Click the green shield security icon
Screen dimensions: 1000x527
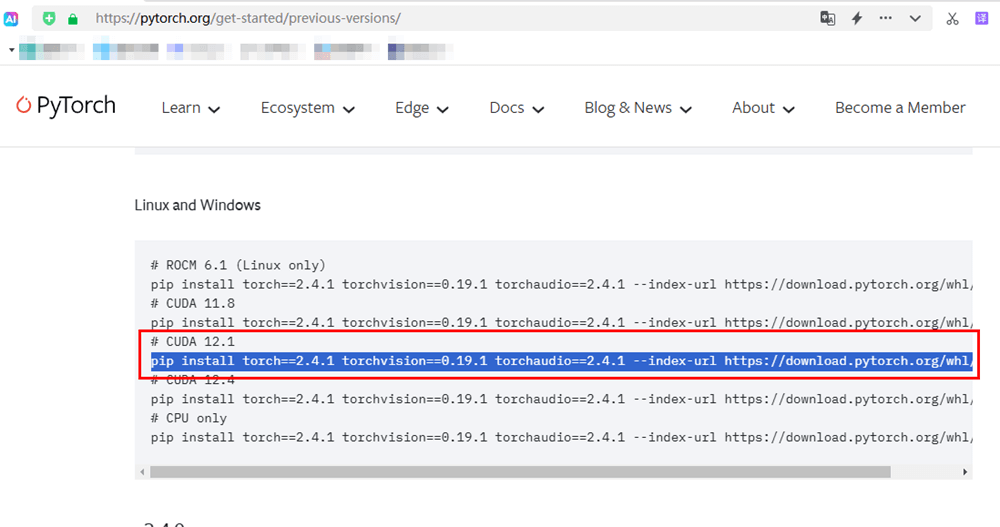point(50,18)
